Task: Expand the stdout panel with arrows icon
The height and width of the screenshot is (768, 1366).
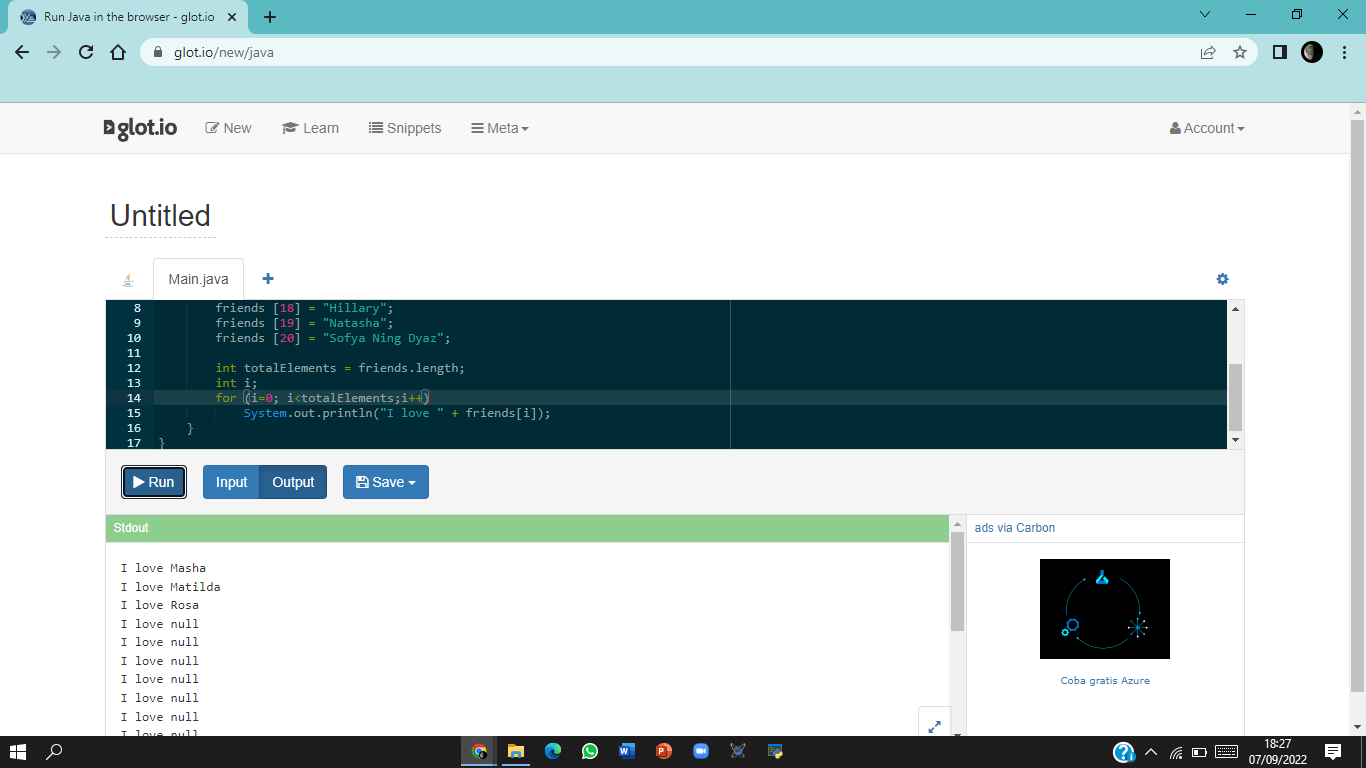Action: click(934, 727)
